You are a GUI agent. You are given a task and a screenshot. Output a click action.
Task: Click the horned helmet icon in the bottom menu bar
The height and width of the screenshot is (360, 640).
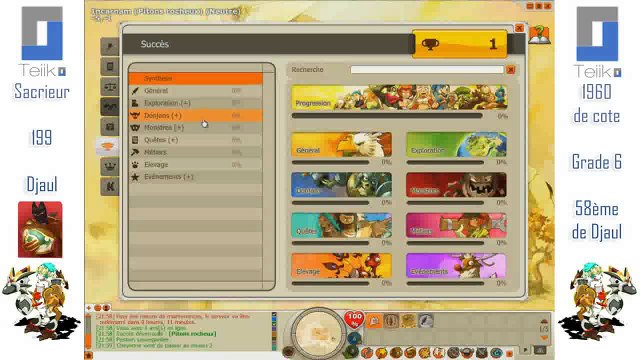coord(467,353)
